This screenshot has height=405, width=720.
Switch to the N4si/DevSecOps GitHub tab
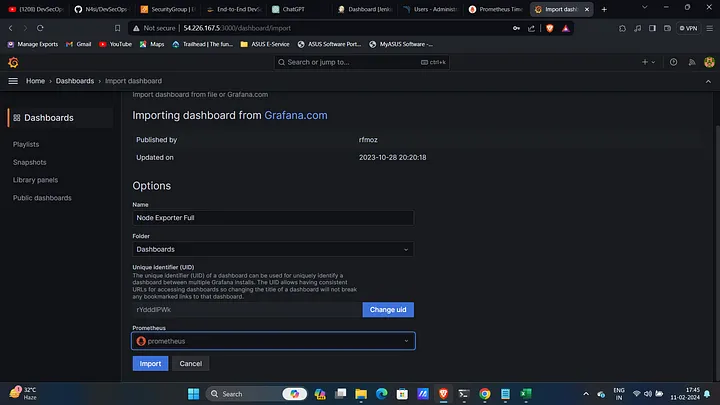point(101,9)
